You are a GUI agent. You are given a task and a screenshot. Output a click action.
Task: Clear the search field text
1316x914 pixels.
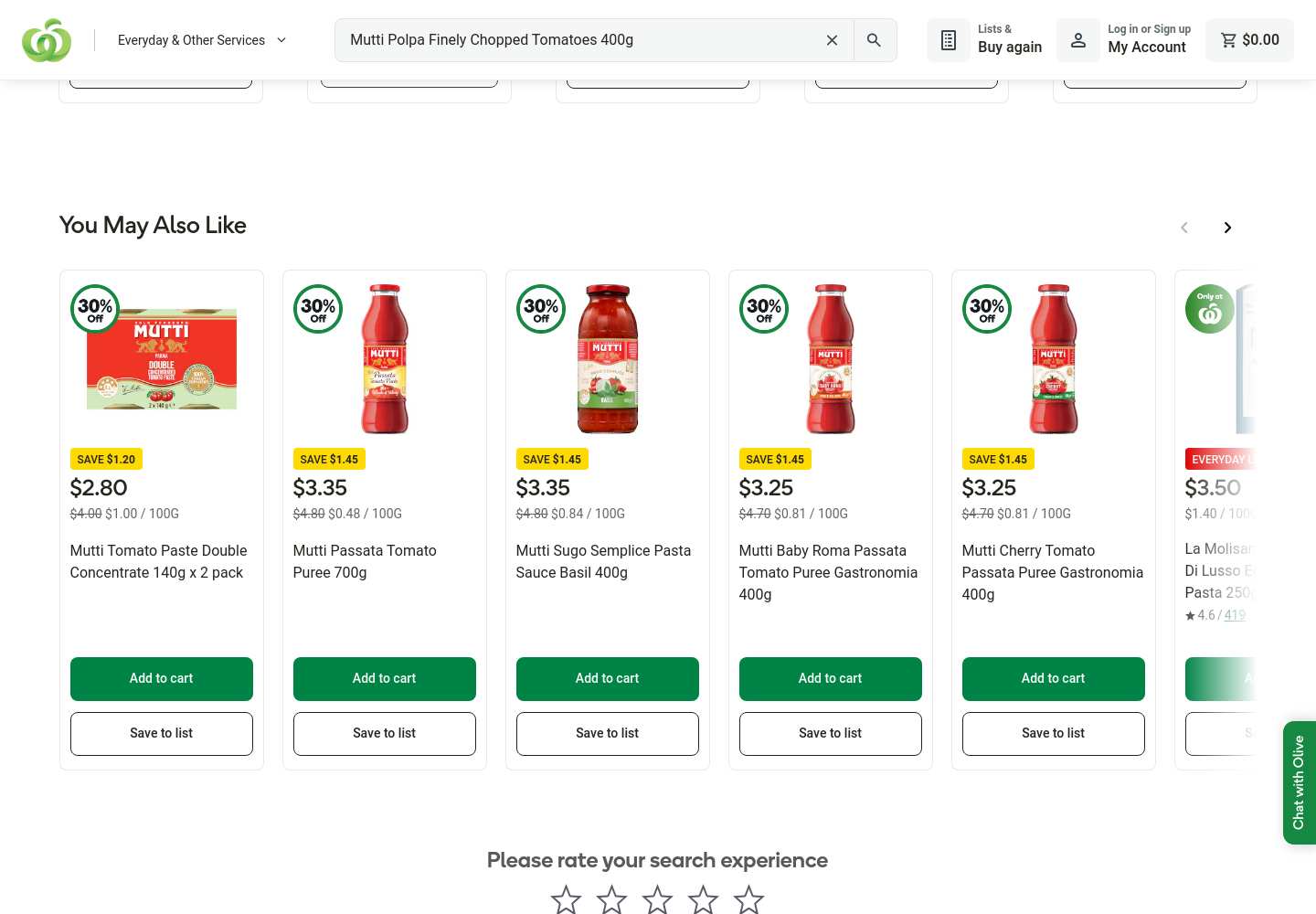tap(832, 40)
